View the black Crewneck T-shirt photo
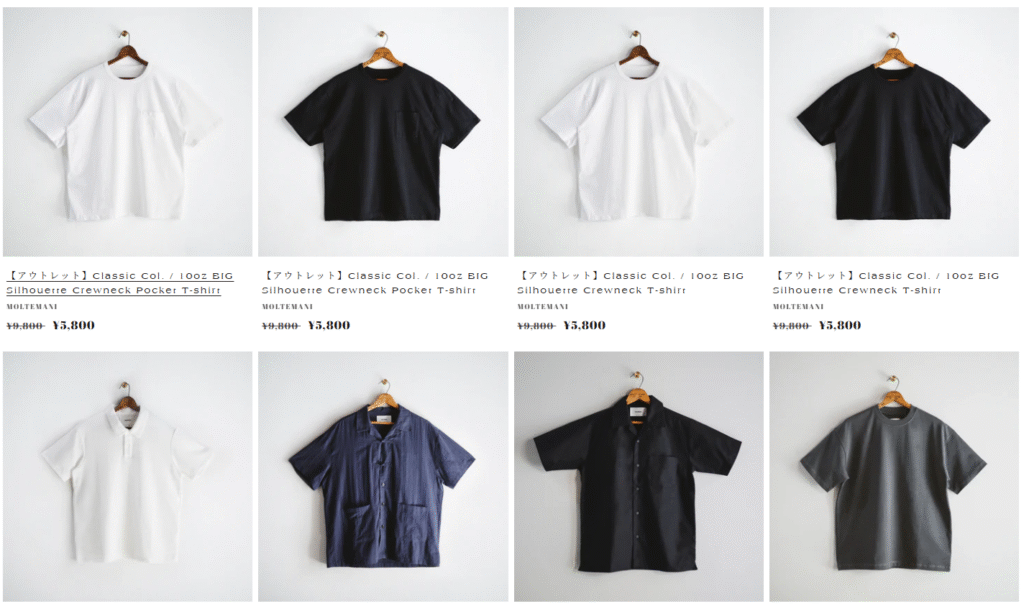1024x606 pixels. point(894,132)
